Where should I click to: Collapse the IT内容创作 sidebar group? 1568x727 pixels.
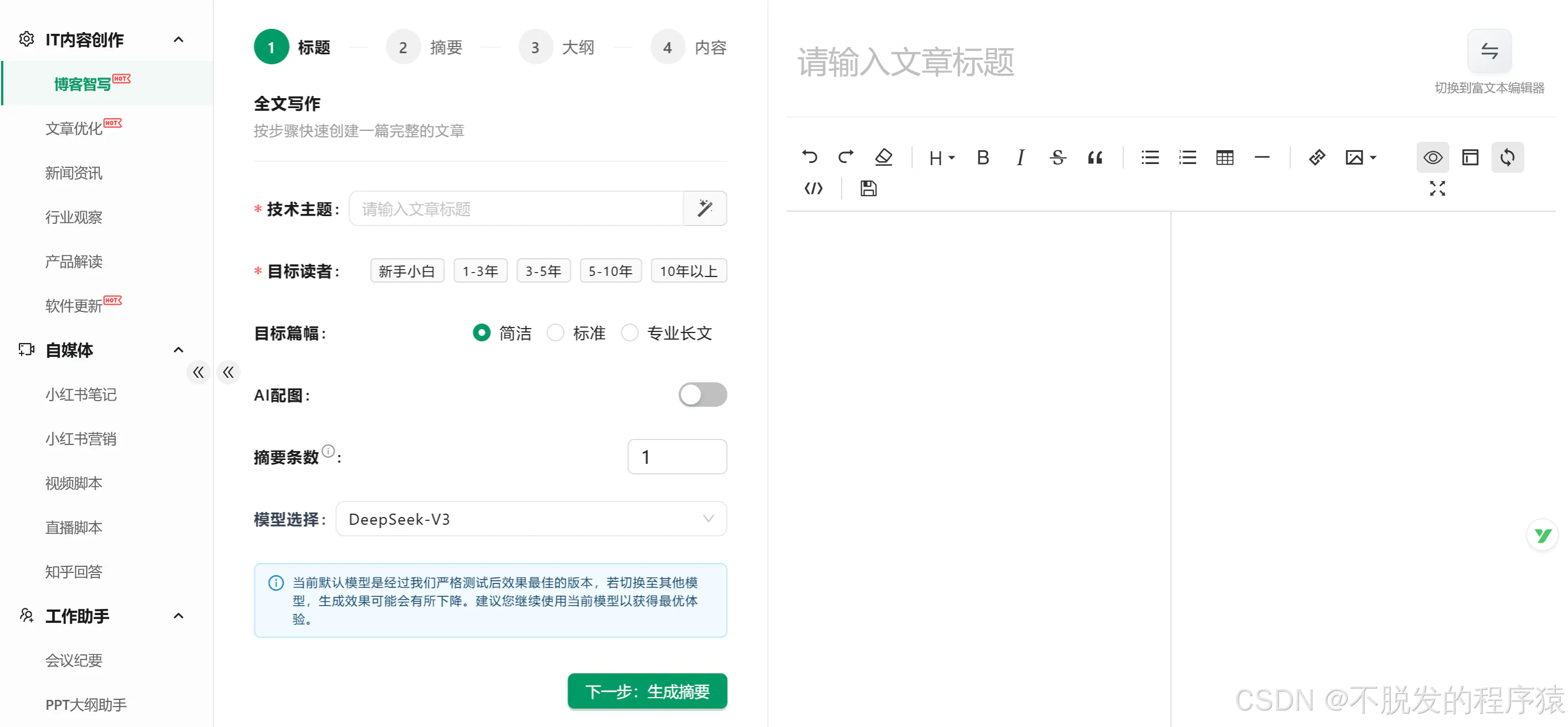tap(179, 39)
